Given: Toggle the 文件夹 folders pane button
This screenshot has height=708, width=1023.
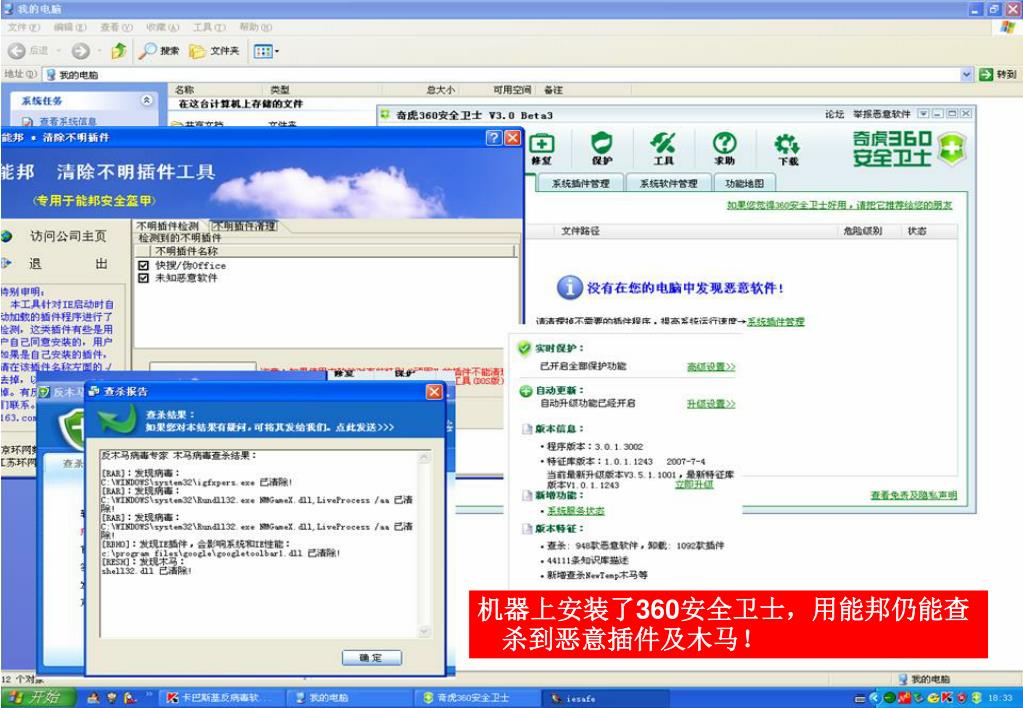Looking at the screenshot, I should pyautogui.click(x=214, y=51).
